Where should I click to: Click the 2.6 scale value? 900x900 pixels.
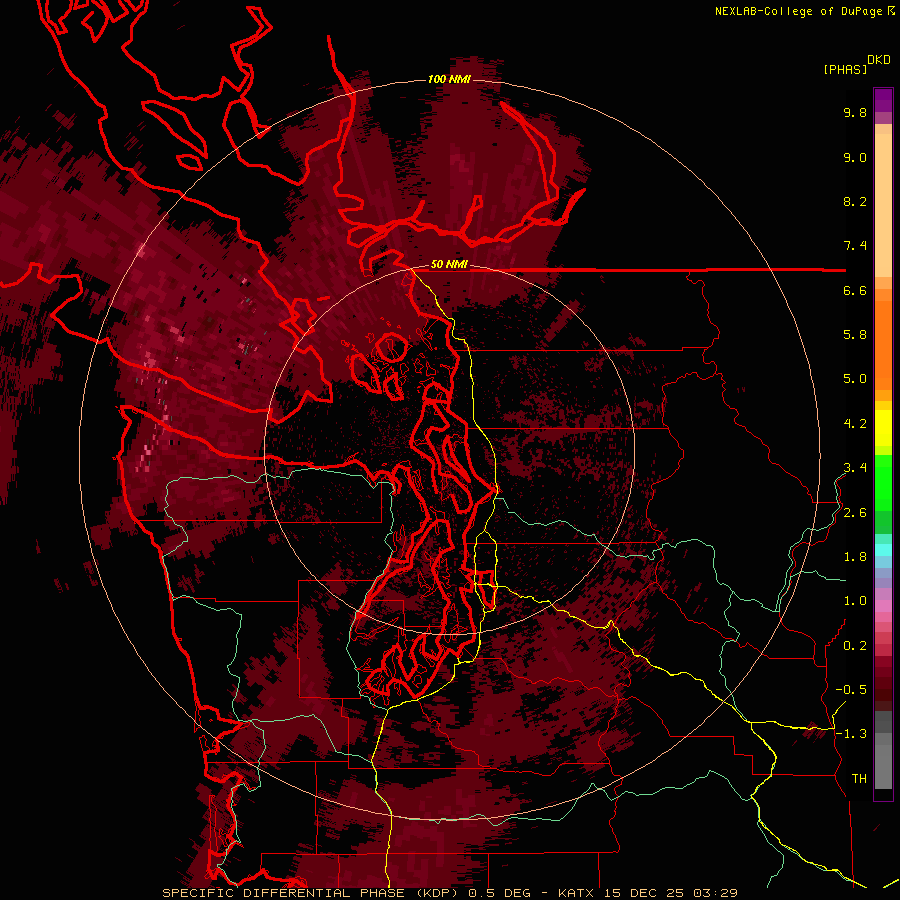coord(855,513)
